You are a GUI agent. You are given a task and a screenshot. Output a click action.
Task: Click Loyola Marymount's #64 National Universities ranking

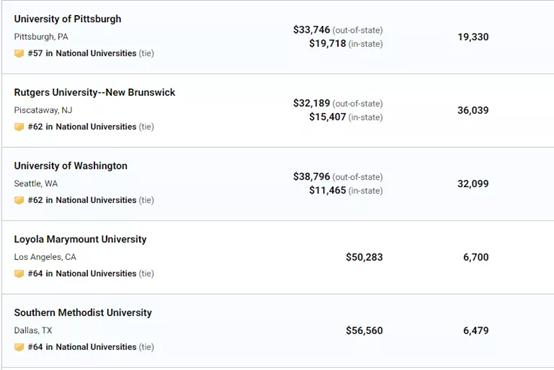click(82, 274)
